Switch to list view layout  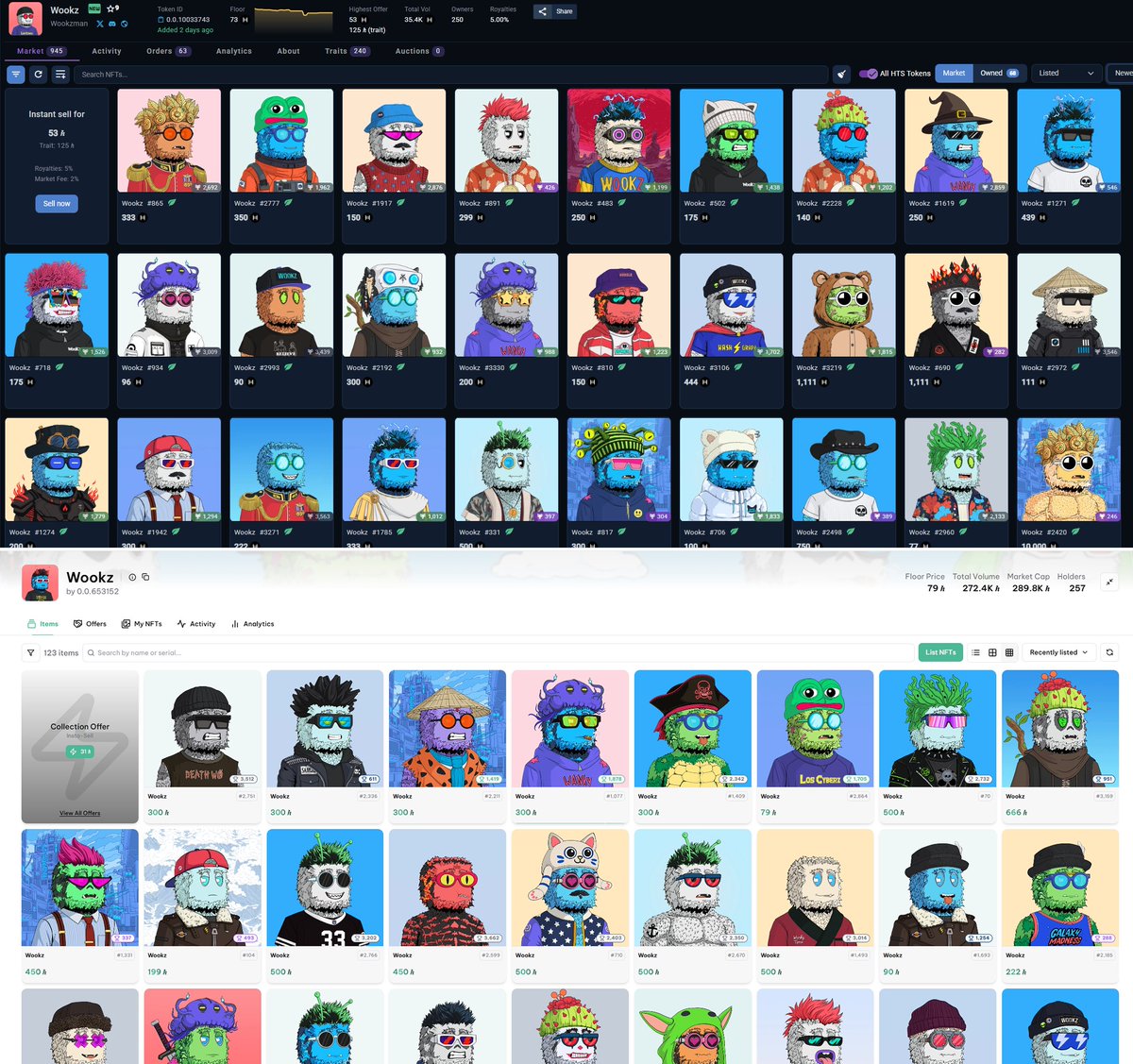(975, 652)
